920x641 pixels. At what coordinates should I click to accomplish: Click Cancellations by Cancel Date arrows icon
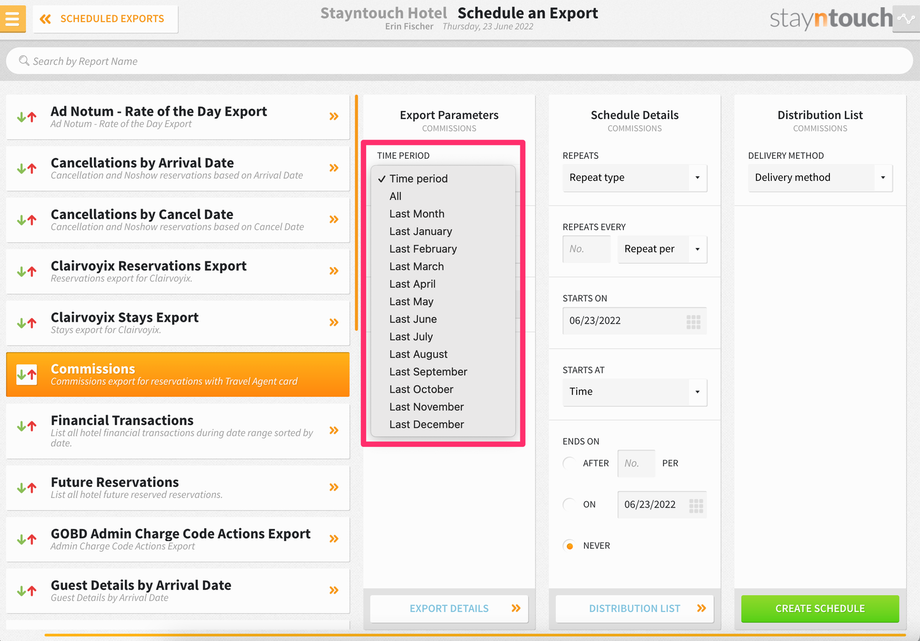coord(26,220)
